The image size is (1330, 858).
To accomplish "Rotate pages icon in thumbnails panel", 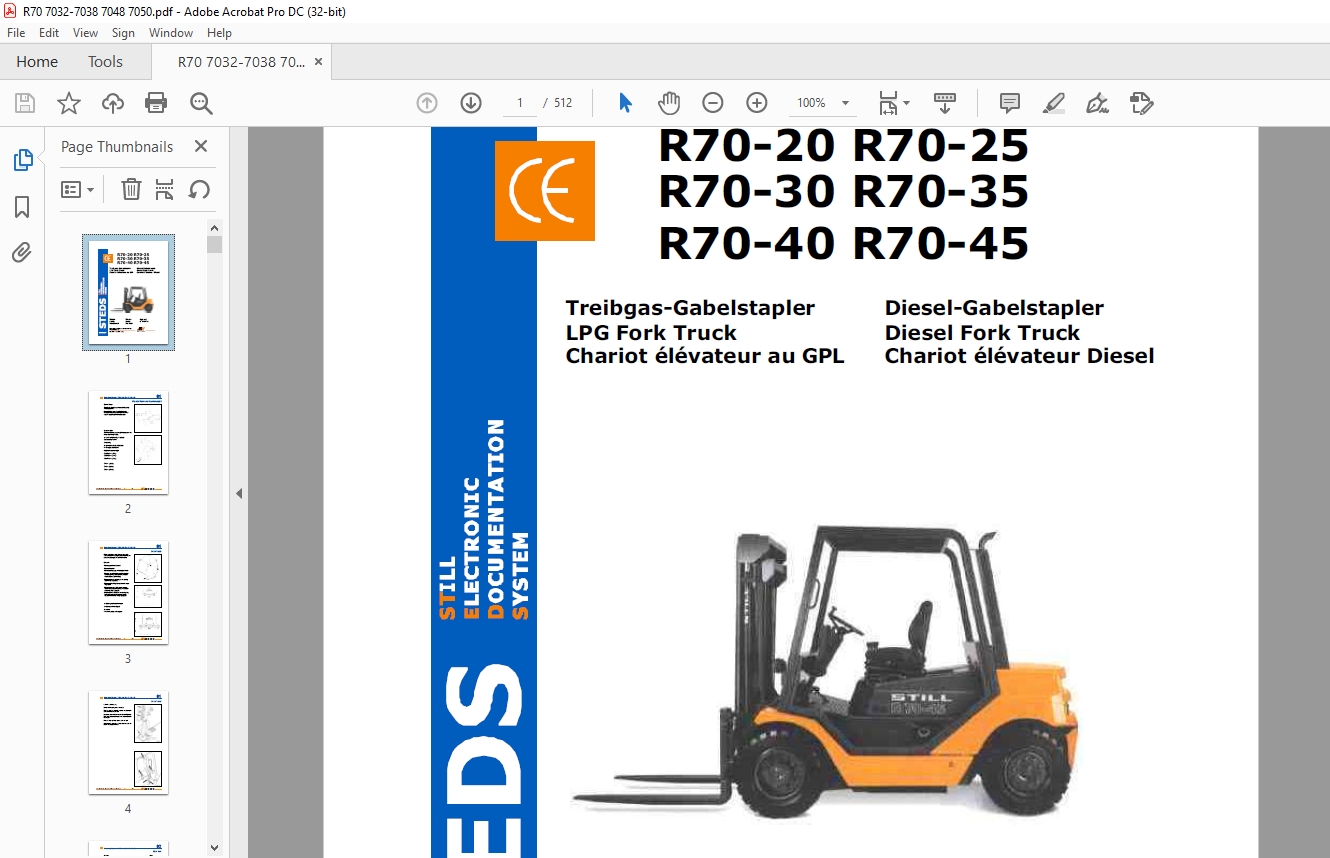I will 199,189.
